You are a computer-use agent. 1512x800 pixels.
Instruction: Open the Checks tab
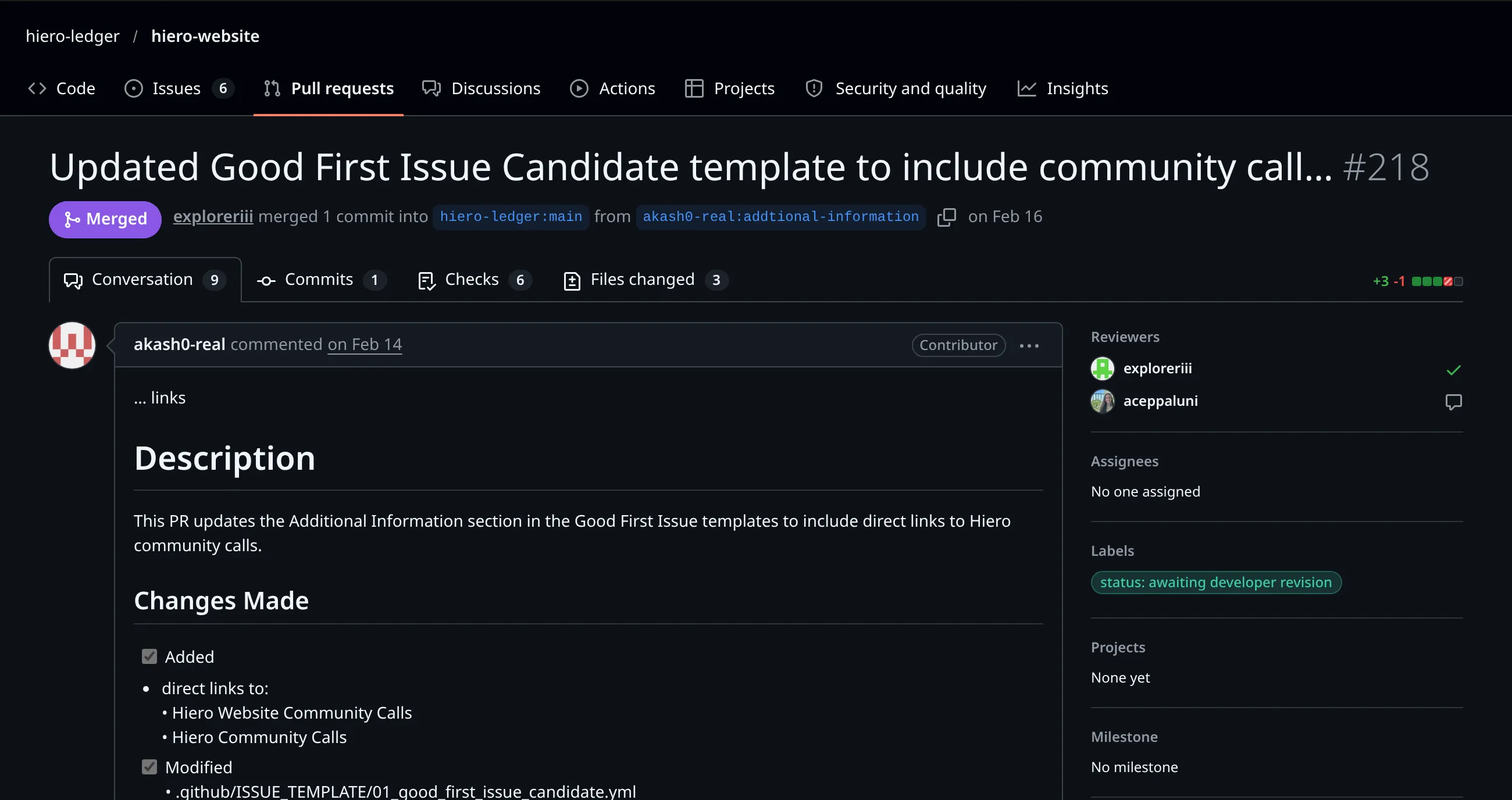click(475, 280)
